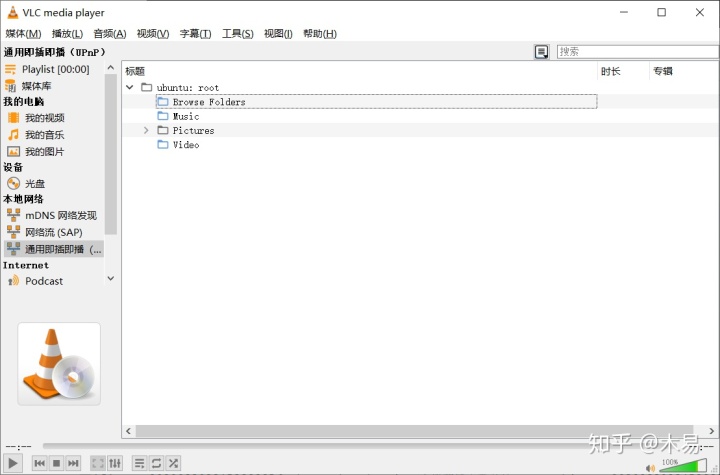This screenshot has height=475, width=720.
Task: Toggle loop repeat mode
Action: (x=157, y=463)
